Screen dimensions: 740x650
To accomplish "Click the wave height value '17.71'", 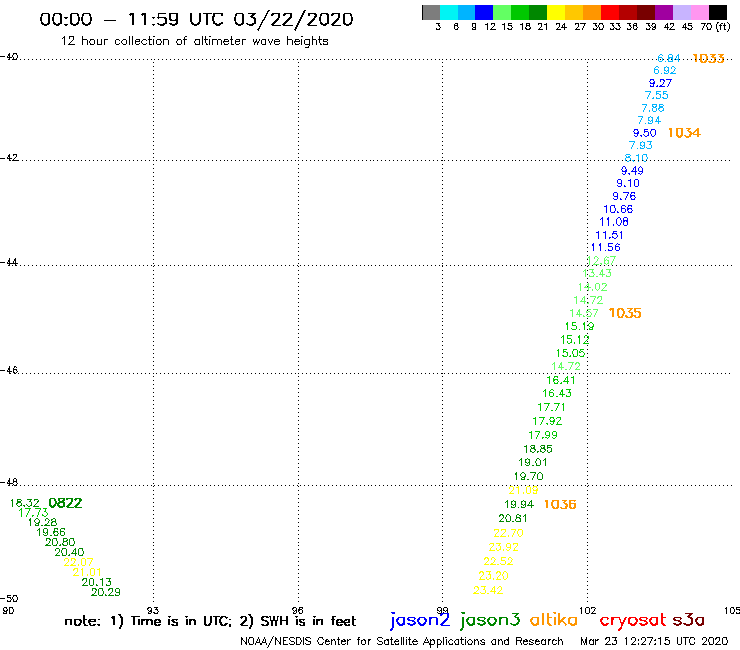I will point(551,407).
